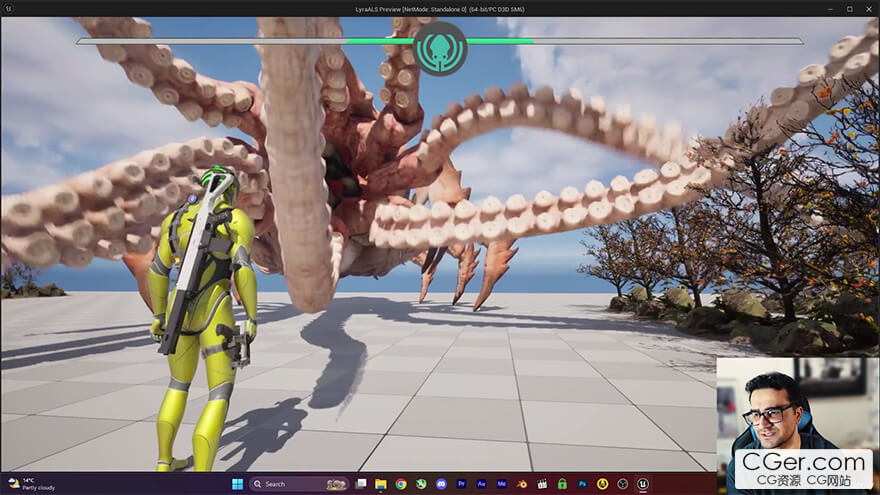Open the Windows Start menu

(x=237, y=484)
